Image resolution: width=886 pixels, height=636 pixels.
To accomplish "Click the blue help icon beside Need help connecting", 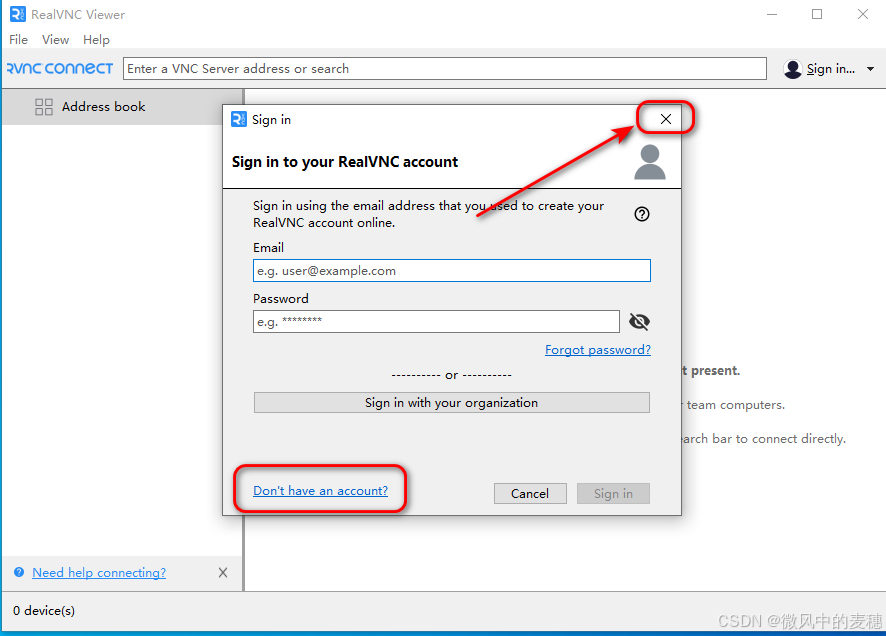I will (19, 572).
